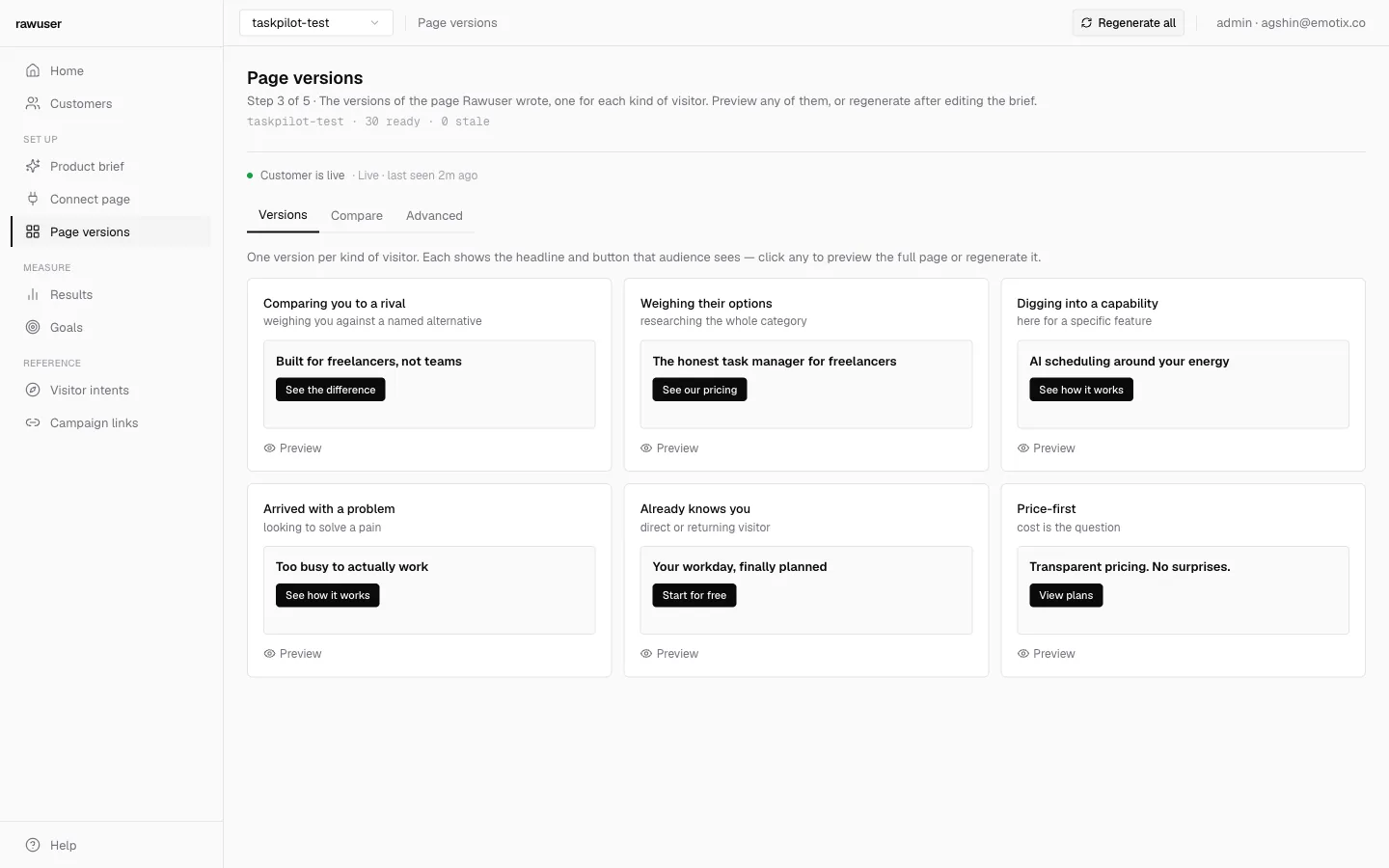Viewport: 1389px width, 868px height.
Task: Click the Goals target icon
Action: (x=33, y=327)
